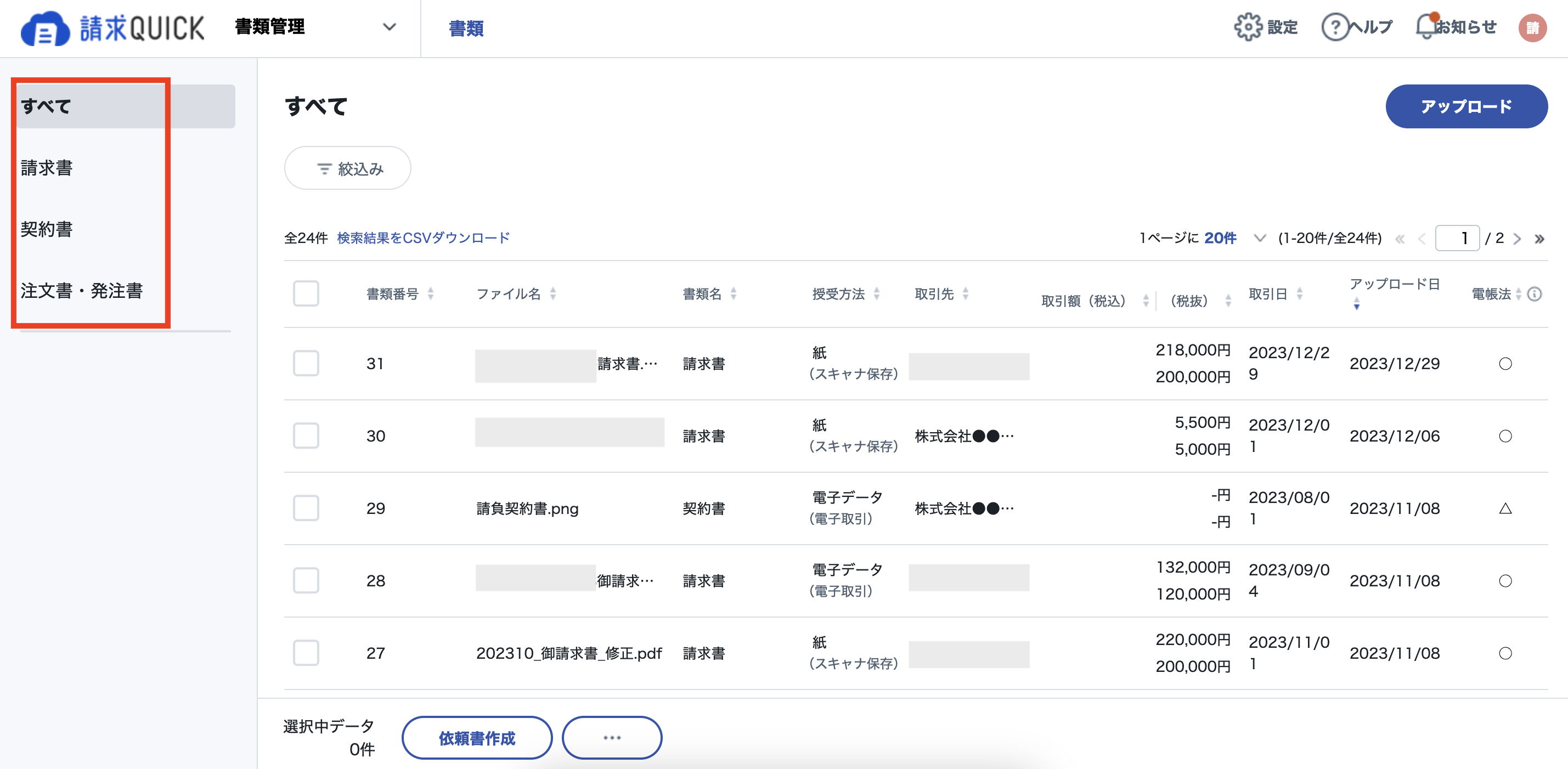Sort by アップロード日 column arrows
This screenshot has height=769, width=1568.
point(1356,303)
